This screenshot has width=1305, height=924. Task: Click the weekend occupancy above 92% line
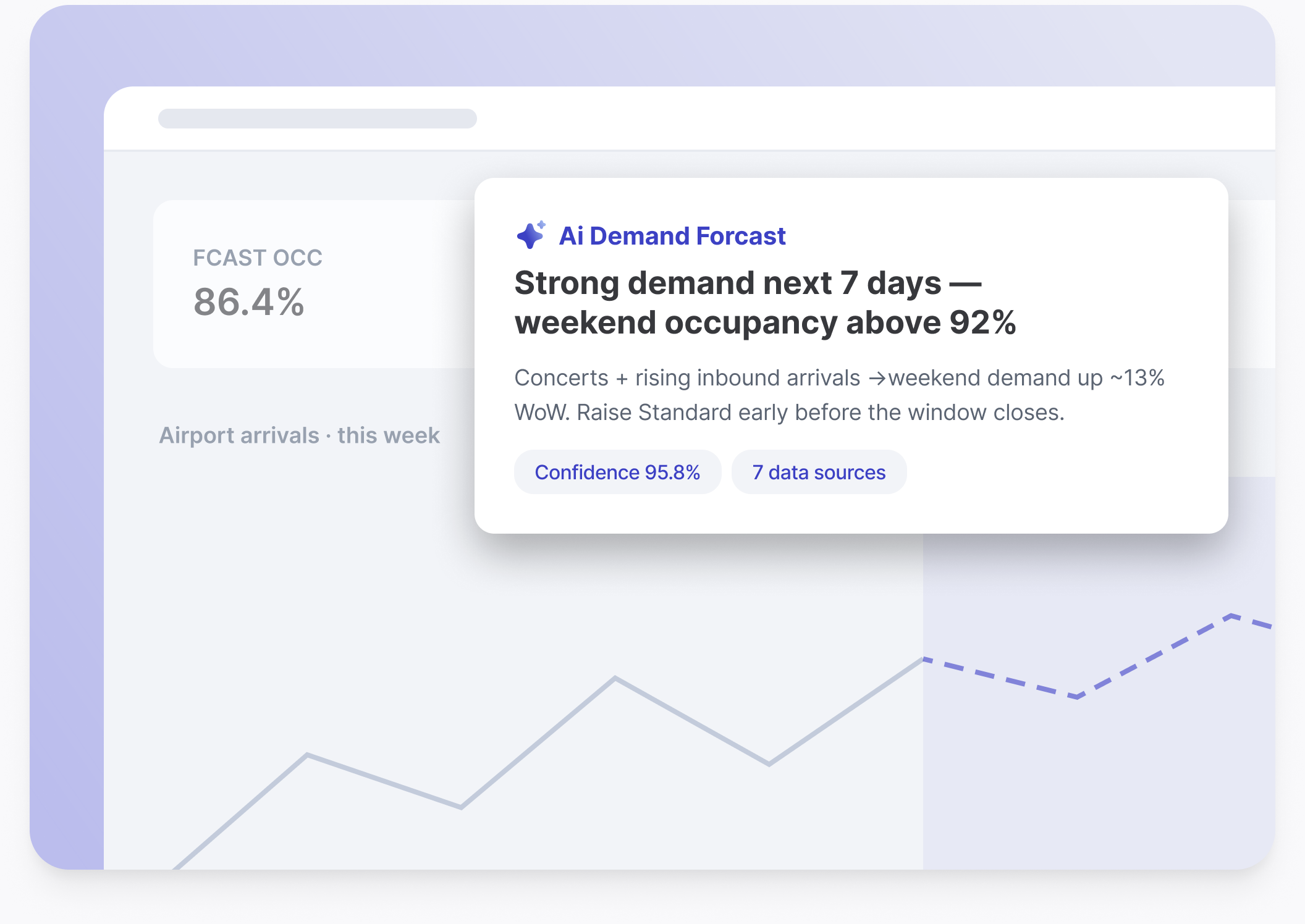[766, 322]
